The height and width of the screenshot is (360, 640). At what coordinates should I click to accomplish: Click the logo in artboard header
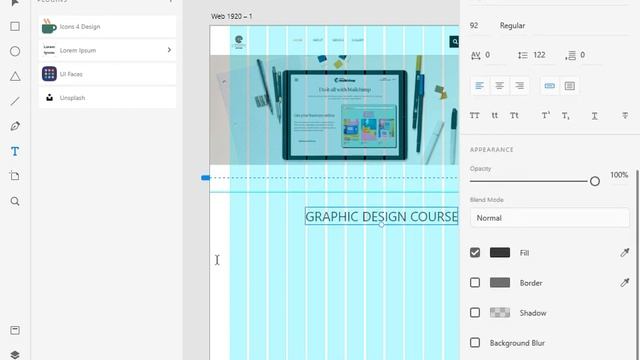coord(239,41)
